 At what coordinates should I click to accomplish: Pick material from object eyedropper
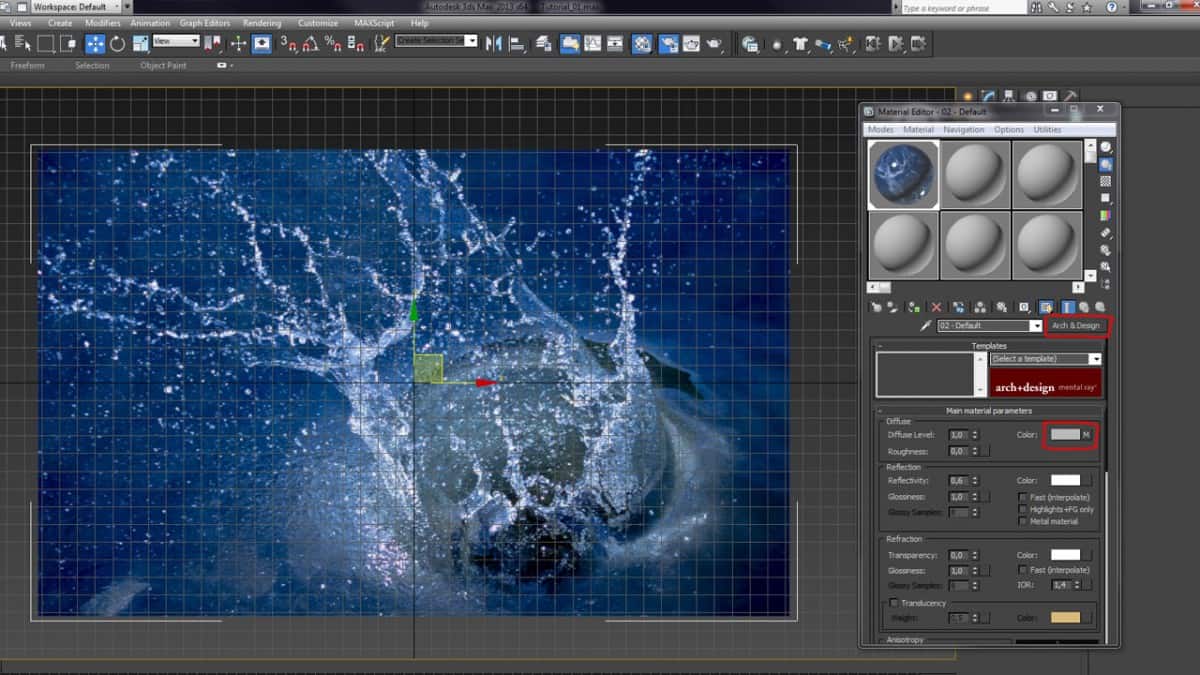coord(926,326)
